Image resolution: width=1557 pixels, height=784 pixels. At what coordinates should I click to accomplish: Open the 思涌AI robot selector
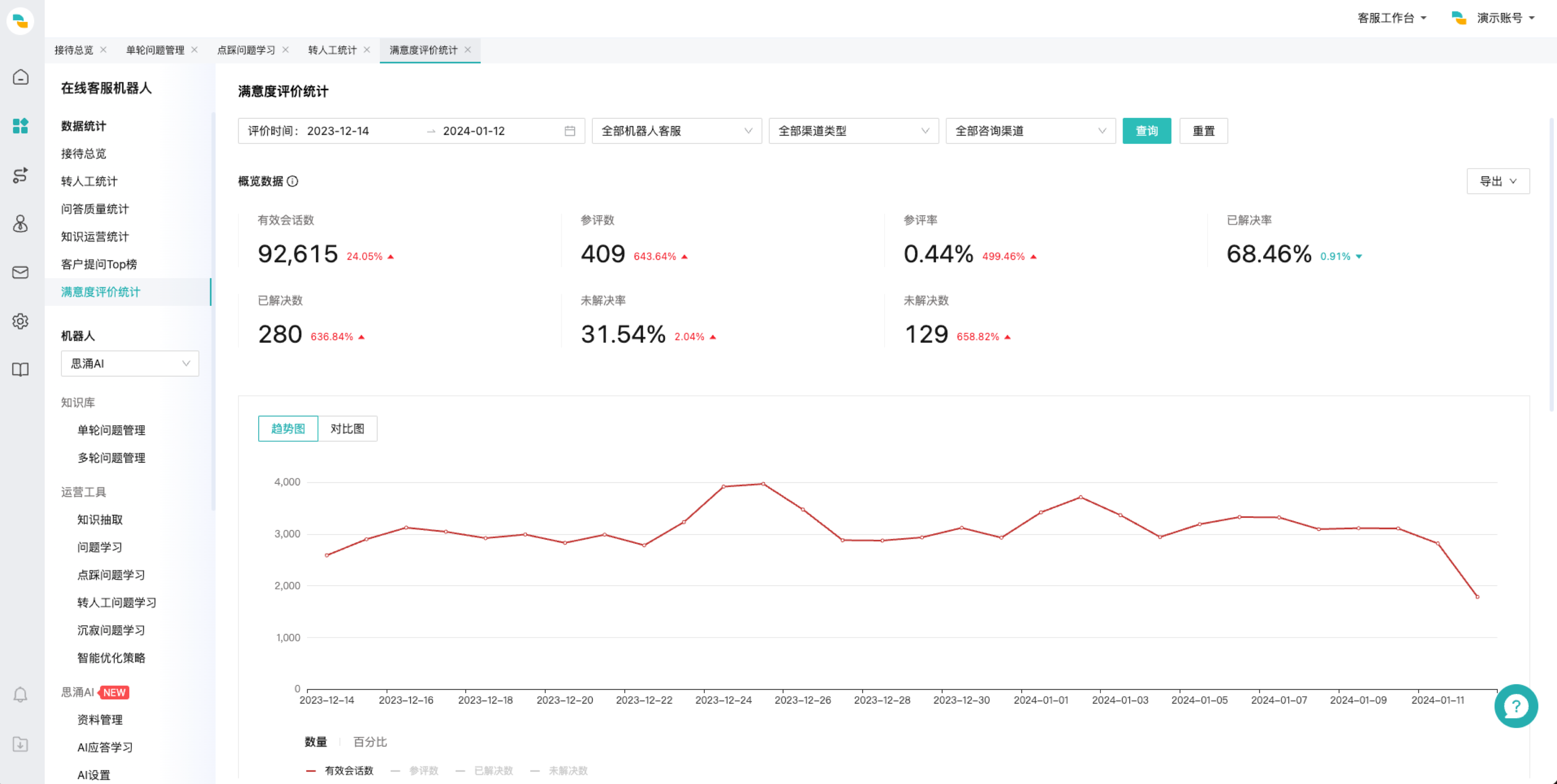coord(130,363)
